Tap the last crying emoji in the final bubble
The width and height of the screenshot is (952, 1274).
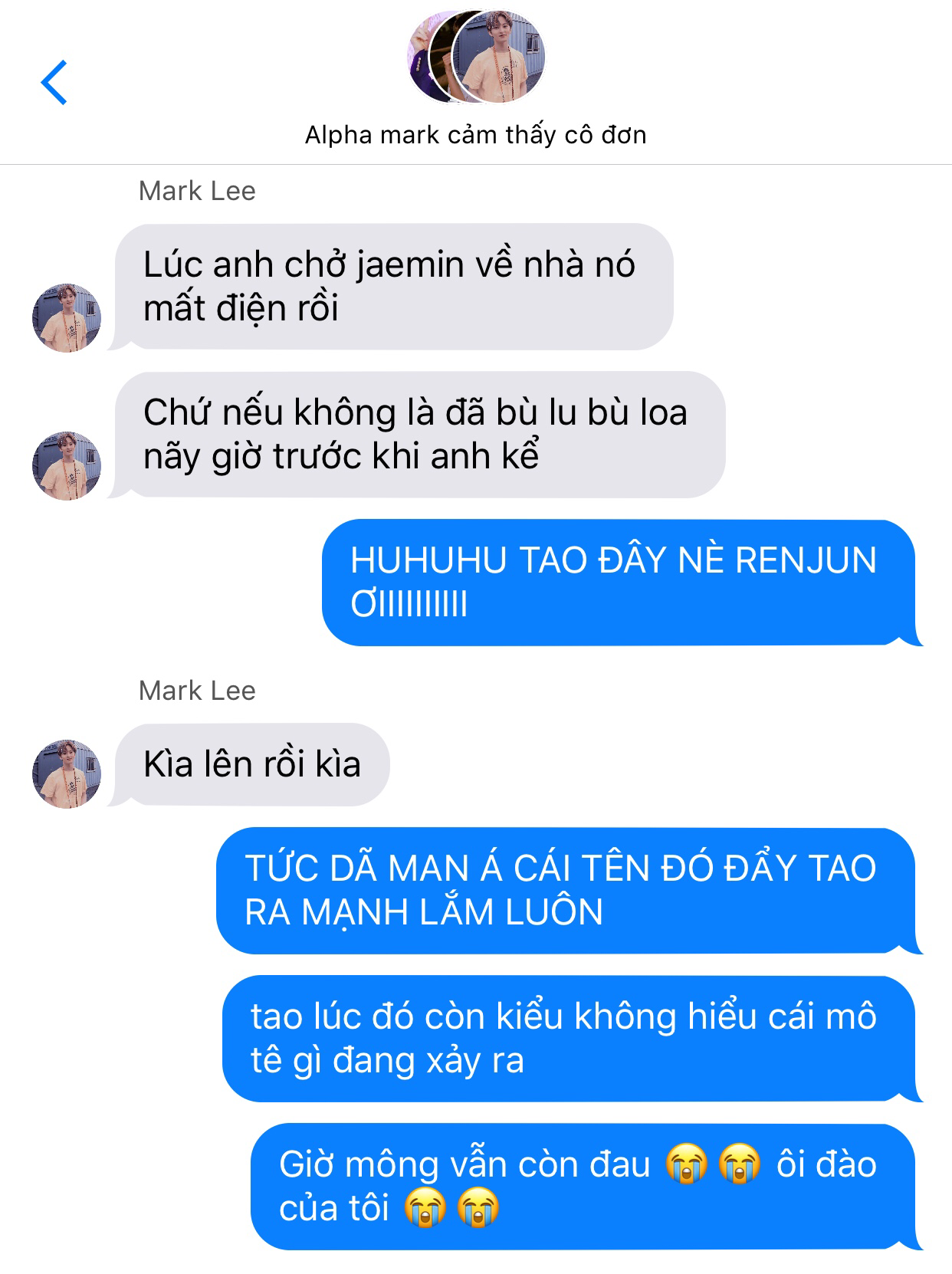click(478, 1207)
